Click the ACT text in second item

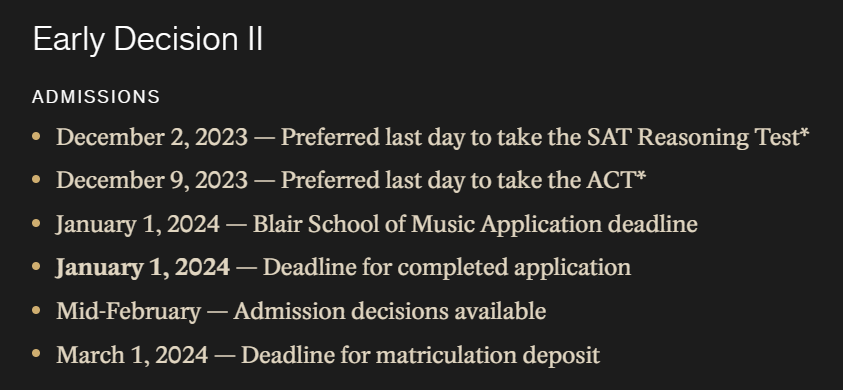[x=611, y=181]
